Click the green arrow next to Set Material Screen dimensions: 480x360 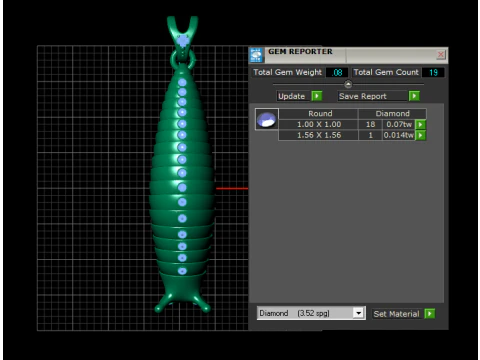pos(430,314)
